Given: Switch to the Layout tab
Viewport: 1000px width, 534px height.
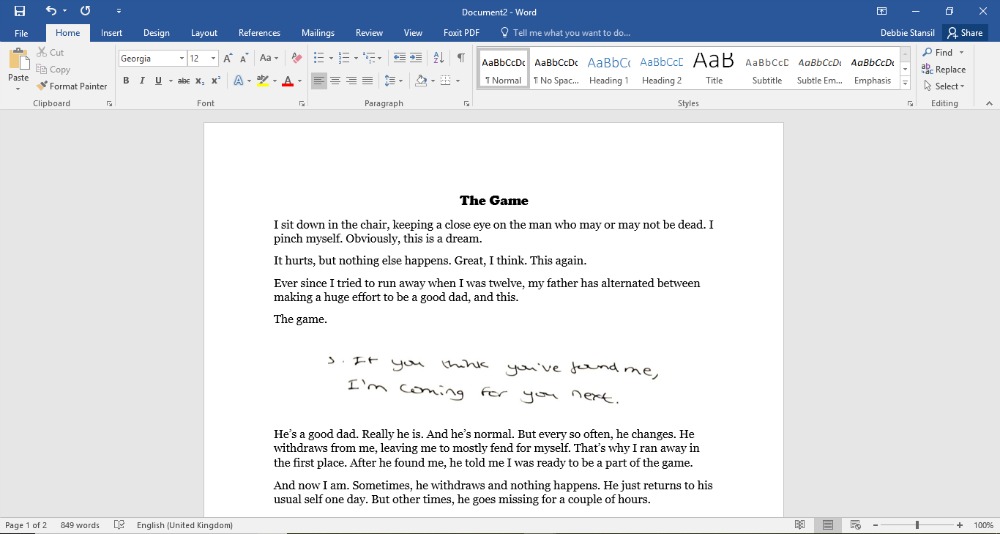Looking at the screenshot, I should coord(204,33).
